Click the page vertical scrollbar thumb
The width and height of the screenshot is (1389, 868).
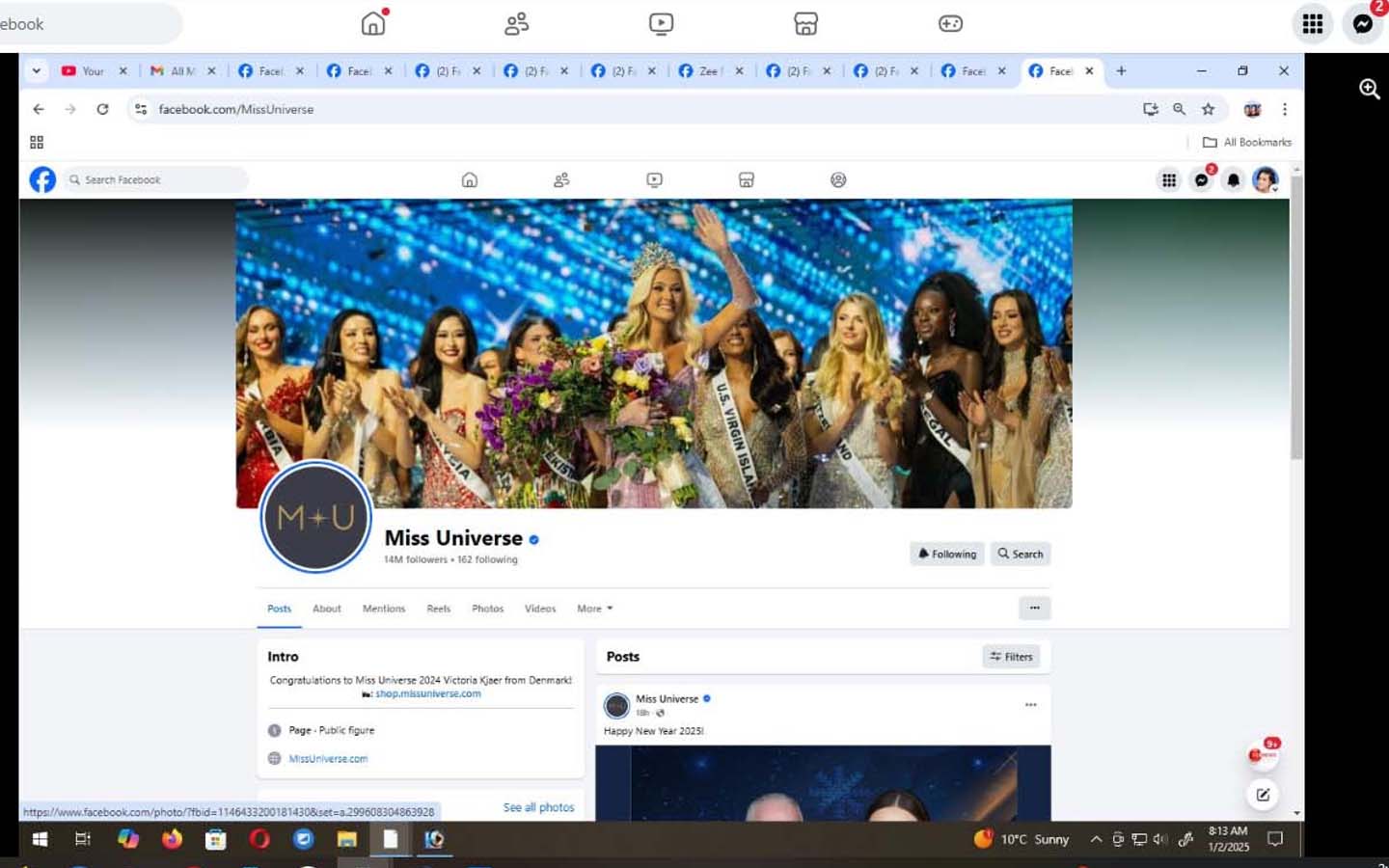(1296, 316)
